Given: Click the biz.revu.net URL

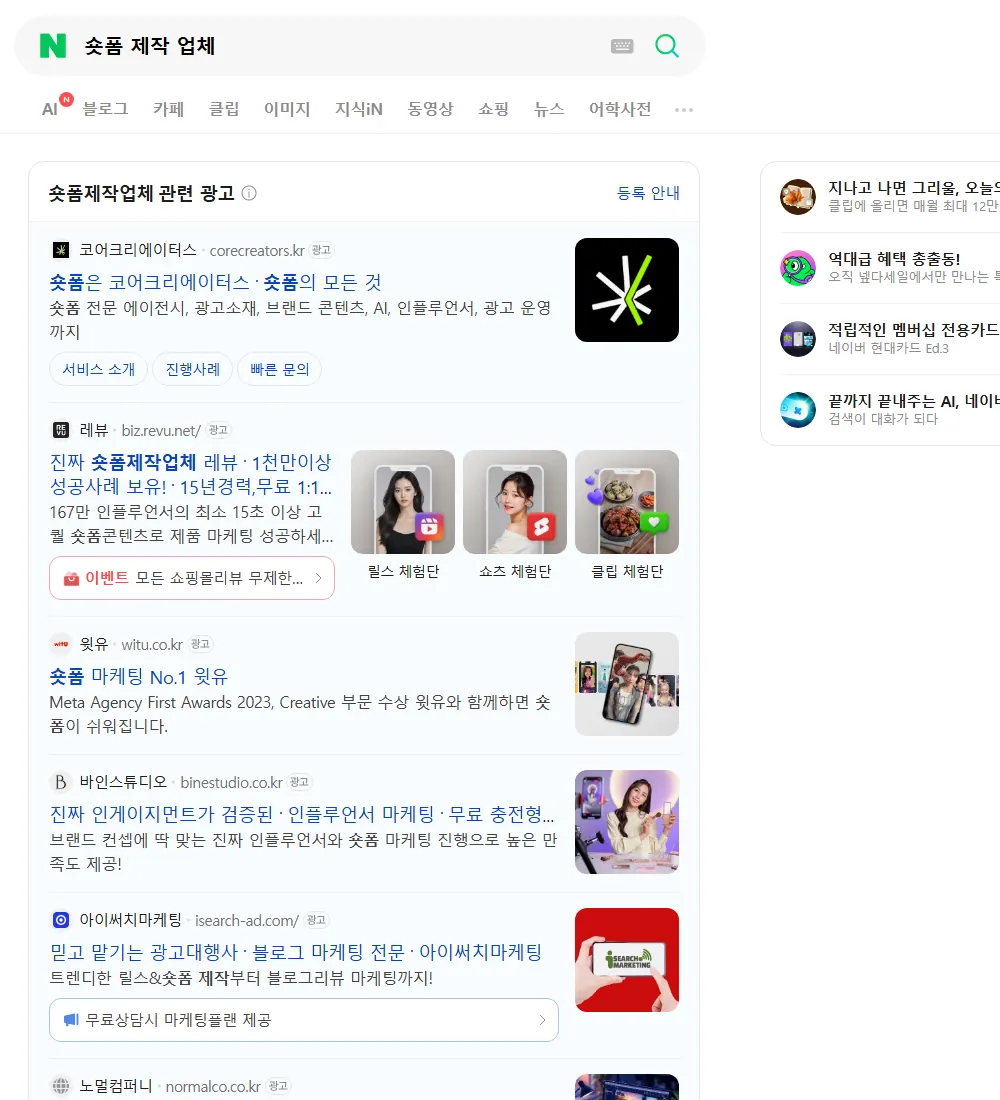Looking at the screenshot, I should pos(161,431).
